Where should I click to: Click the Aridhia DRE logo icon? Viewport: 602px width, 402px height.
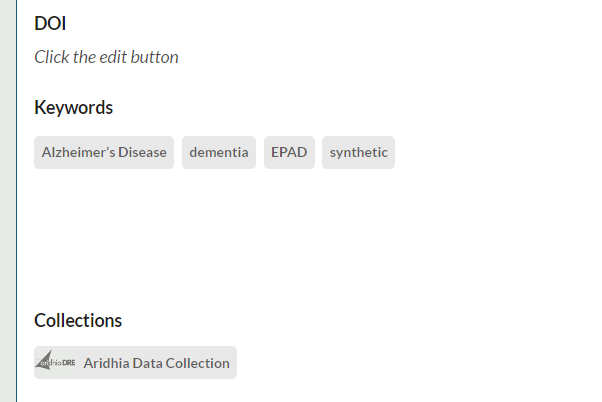click(55, 362)
